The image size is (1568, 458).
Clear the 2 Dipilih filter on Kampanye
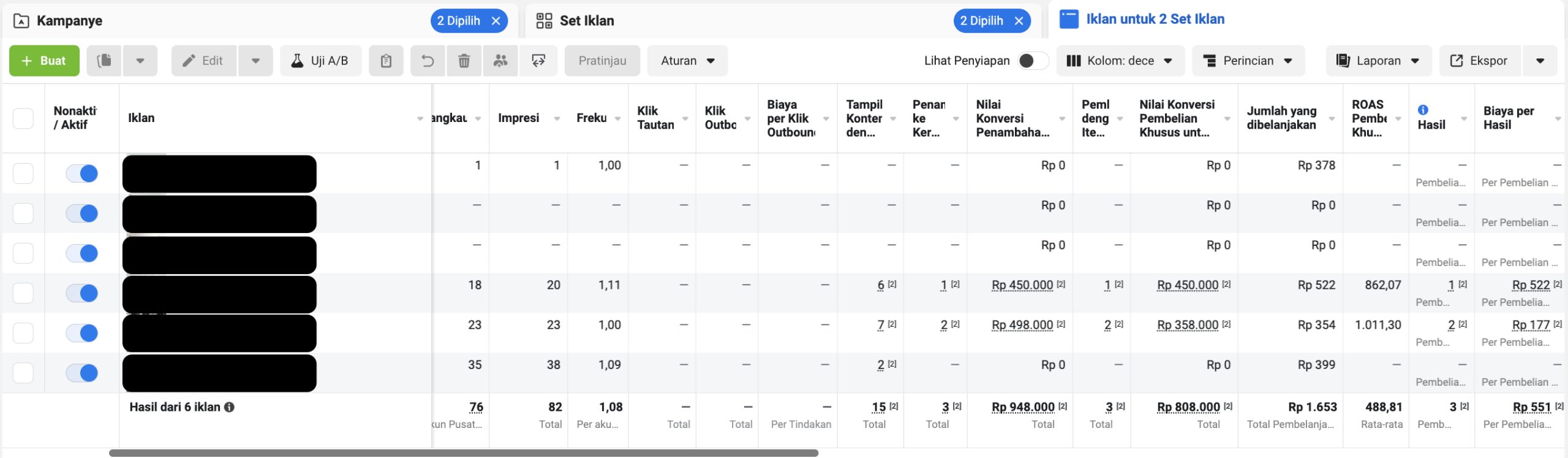tap(496, 21)
